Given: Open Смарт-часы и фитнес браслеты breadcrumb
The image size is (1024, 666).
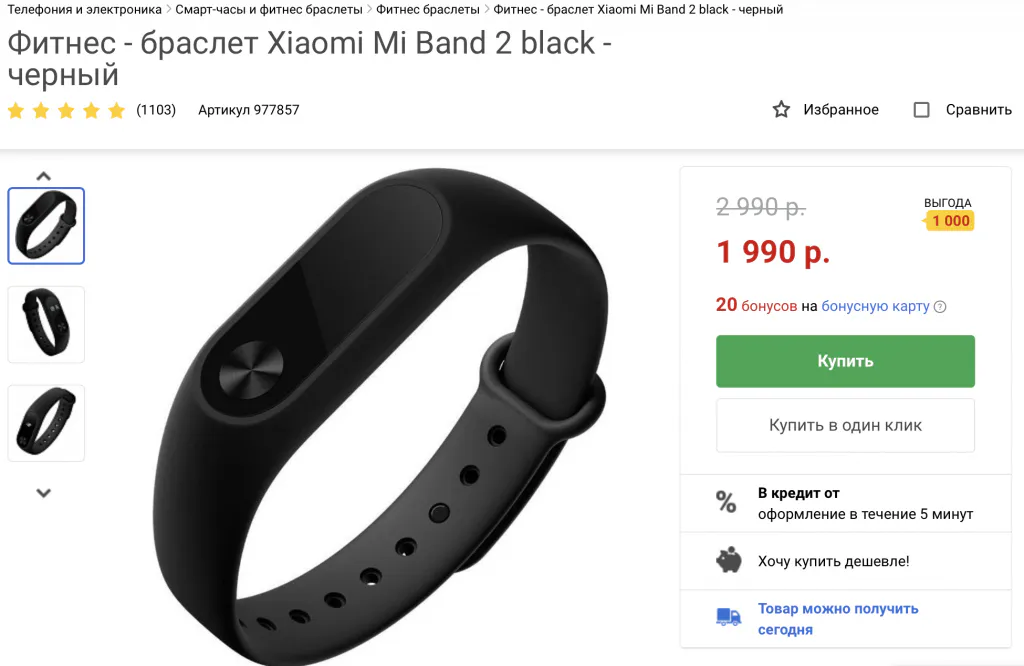Looking at the screenshot, I should coord(269,10).
